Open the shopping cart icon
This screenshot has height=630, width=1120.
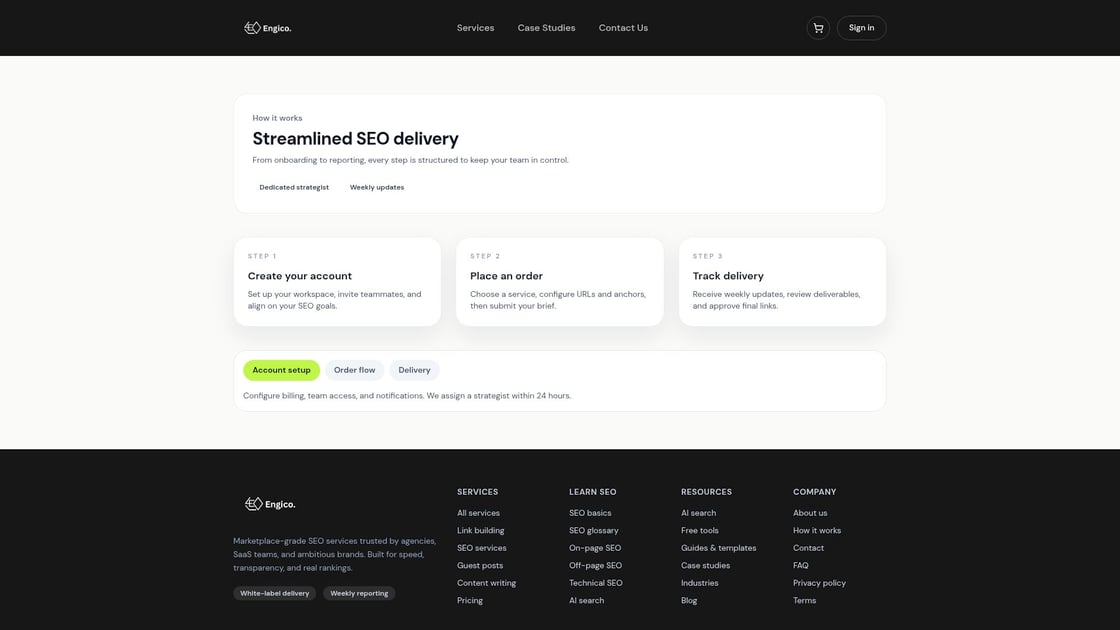(817, 26)
